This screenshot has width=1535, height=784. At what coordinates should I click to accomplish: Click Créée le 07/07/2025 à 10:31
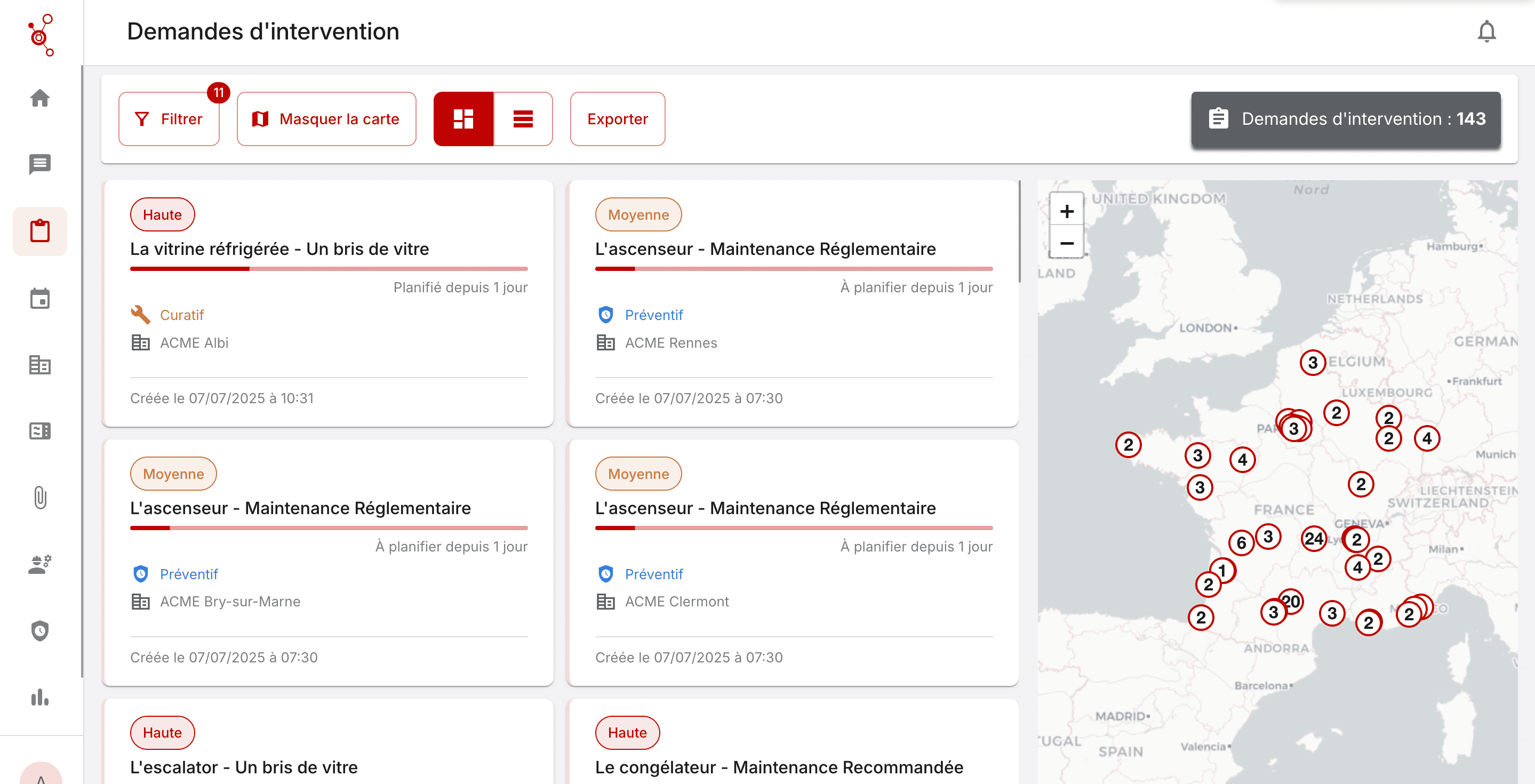(222, 398)
